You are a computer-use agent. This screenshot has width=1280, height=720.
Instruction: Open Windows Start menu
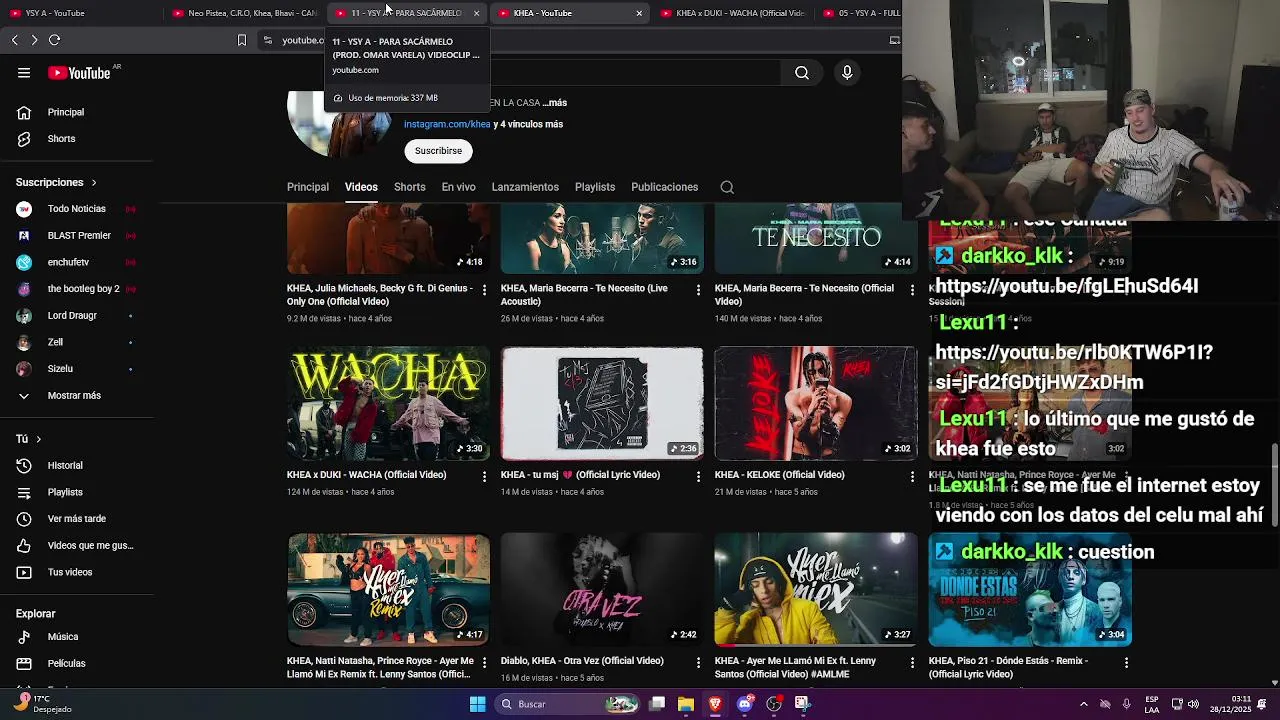tap(477, 704)
